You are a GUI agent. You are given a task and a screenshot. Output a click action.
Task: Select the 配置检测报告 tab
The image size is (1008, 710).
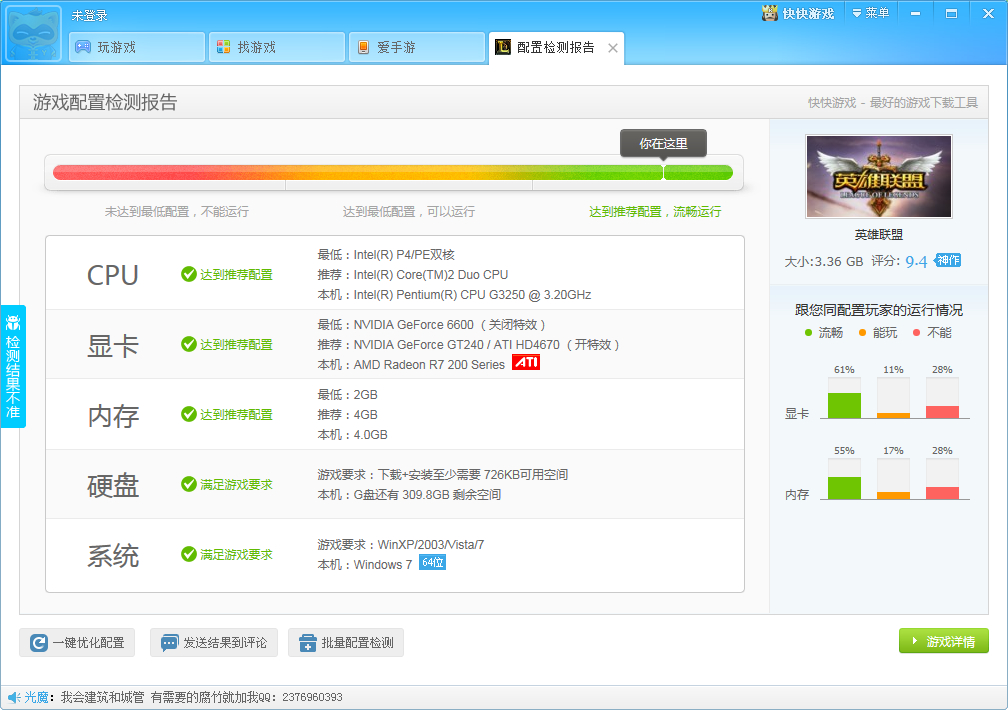(555, 48)
